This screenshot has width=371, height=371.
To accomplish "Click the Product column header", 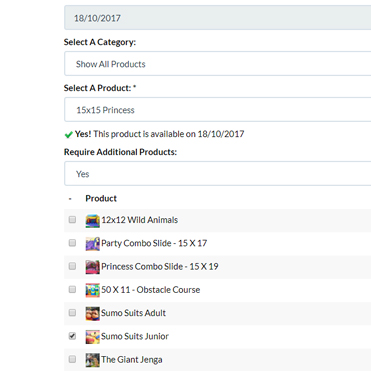I will pos(101,198).
